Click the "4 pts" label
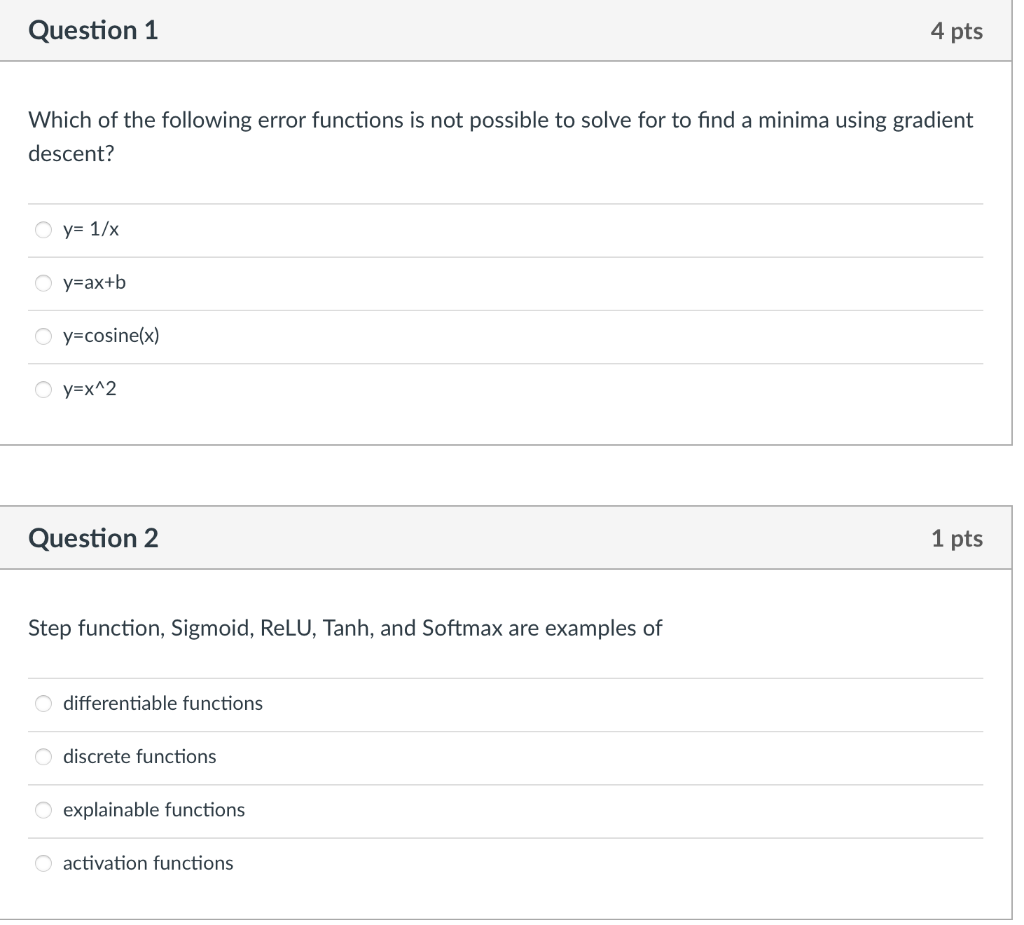 [x=956, y=31]
